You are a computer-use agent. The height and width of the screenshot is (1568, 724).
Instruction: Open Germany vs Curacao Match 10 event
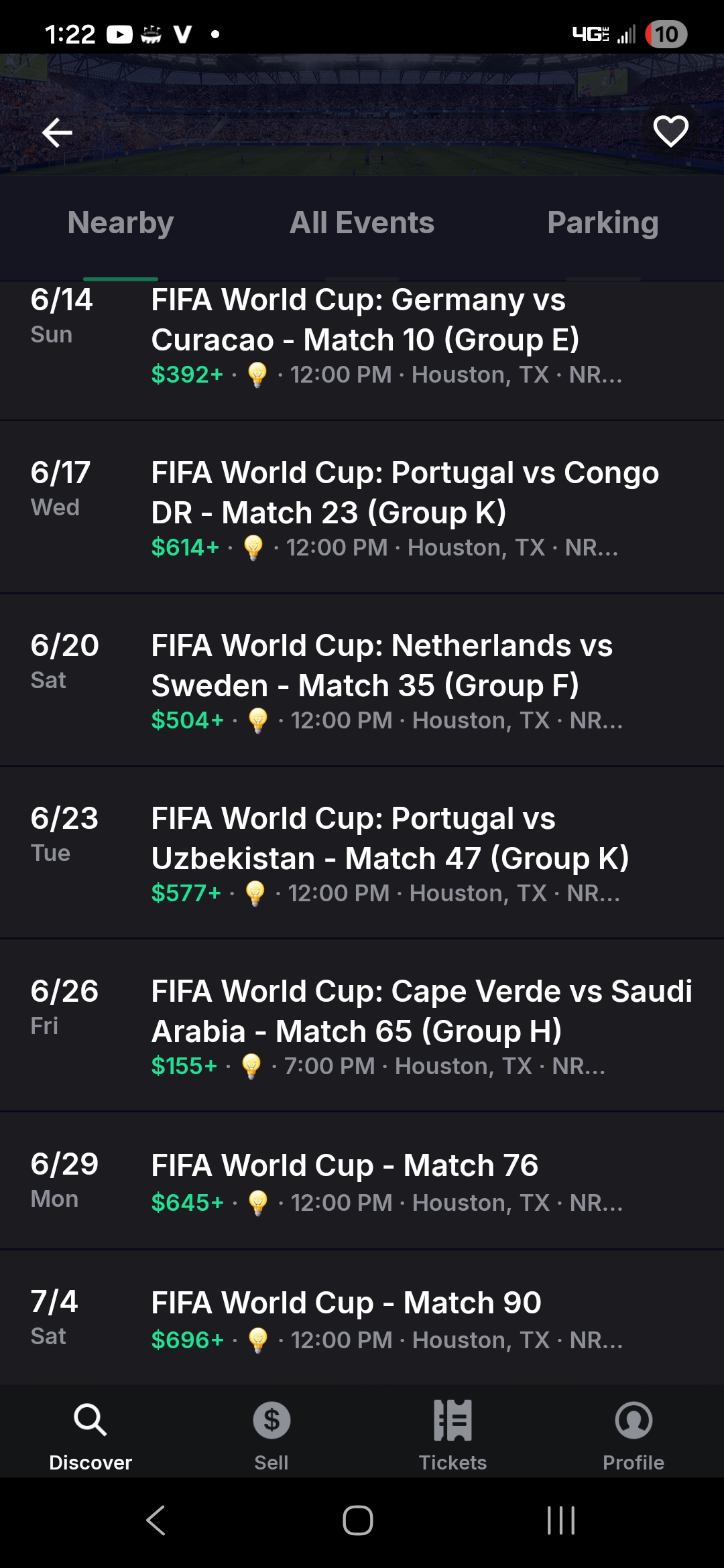point(365,320)
